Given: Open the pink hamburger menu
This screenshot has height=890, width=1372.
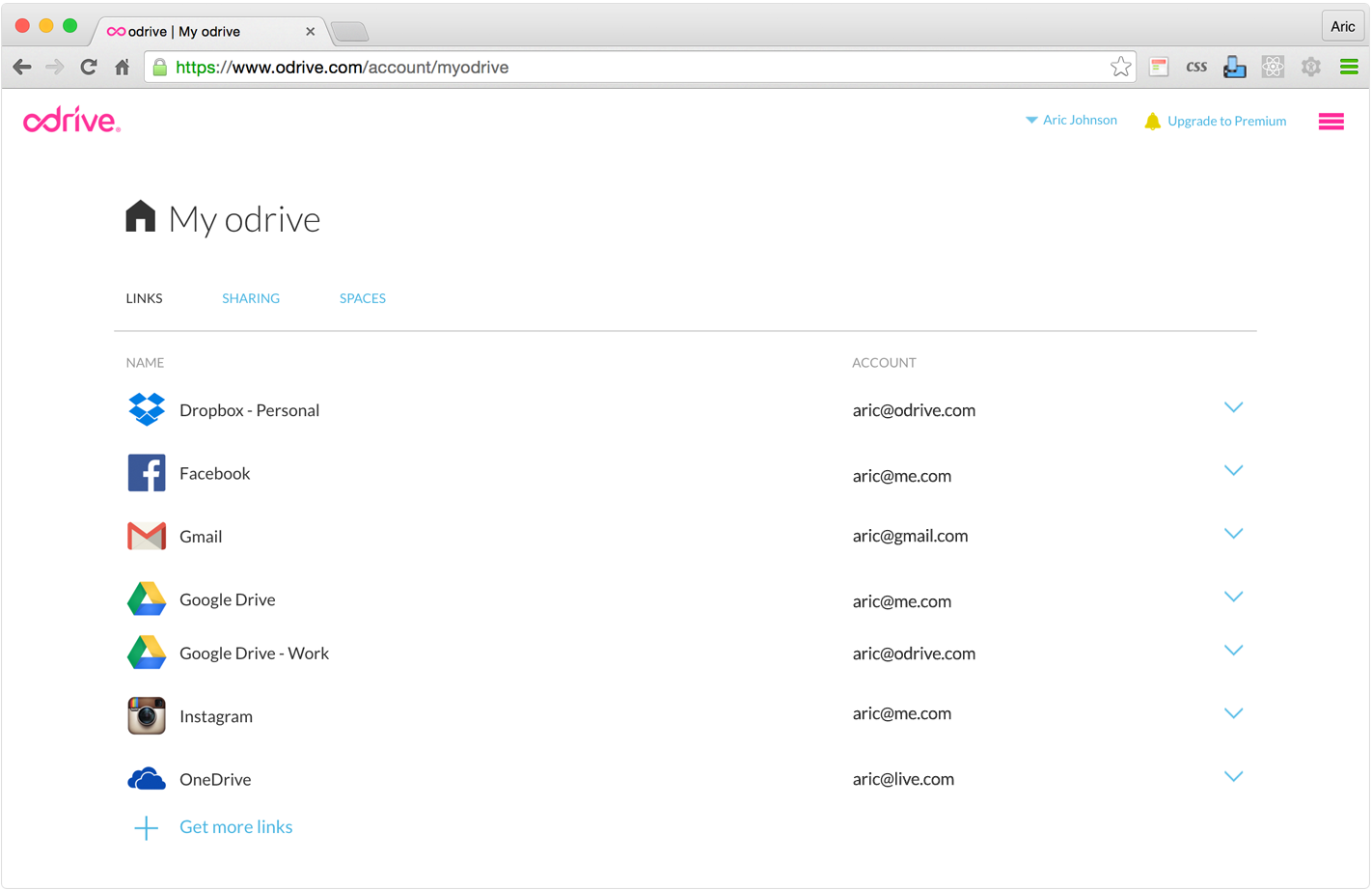Looking at the screenshot, I should click(x=1331, y=122).
